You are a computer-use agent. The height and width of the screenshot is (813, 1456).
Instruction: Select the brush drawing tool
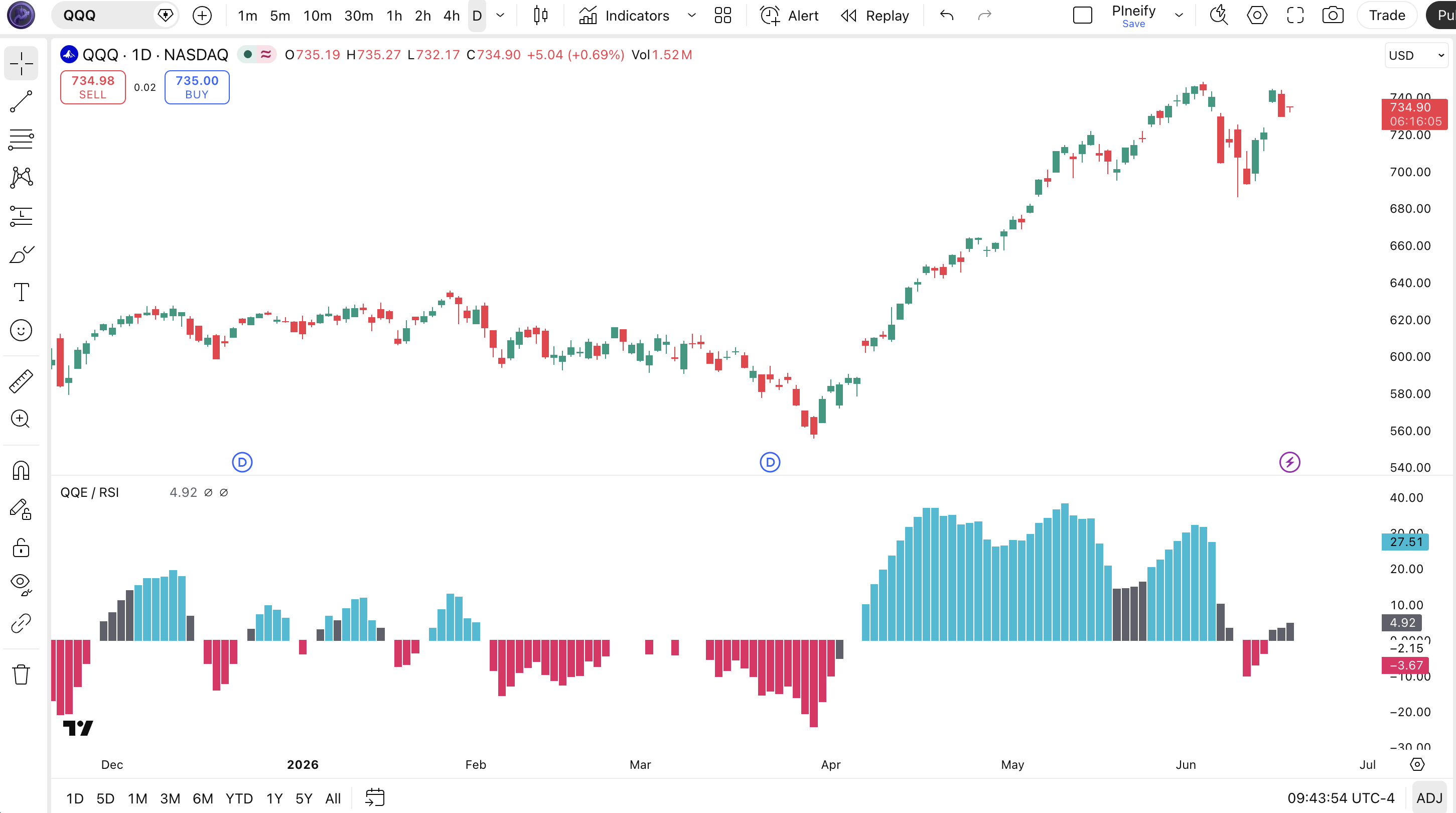[21, 254]
